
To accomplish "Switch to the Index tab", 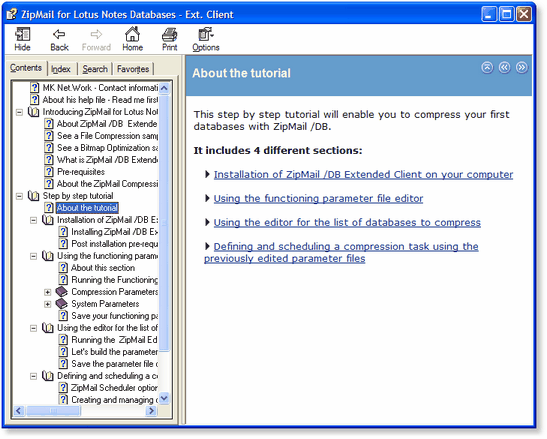I will (x=61, y=69).
